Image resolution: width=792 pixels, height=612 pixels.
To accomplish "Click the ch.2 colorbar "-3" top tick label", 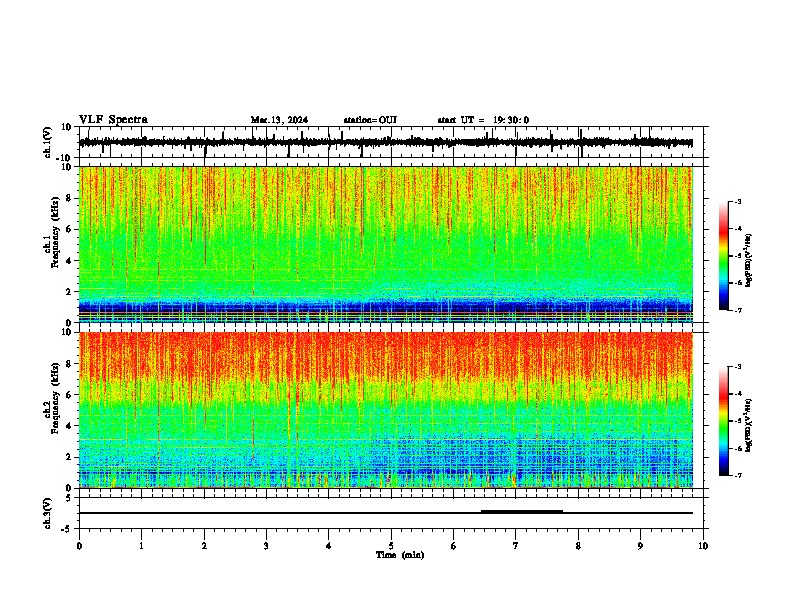I will pos(738,367).
